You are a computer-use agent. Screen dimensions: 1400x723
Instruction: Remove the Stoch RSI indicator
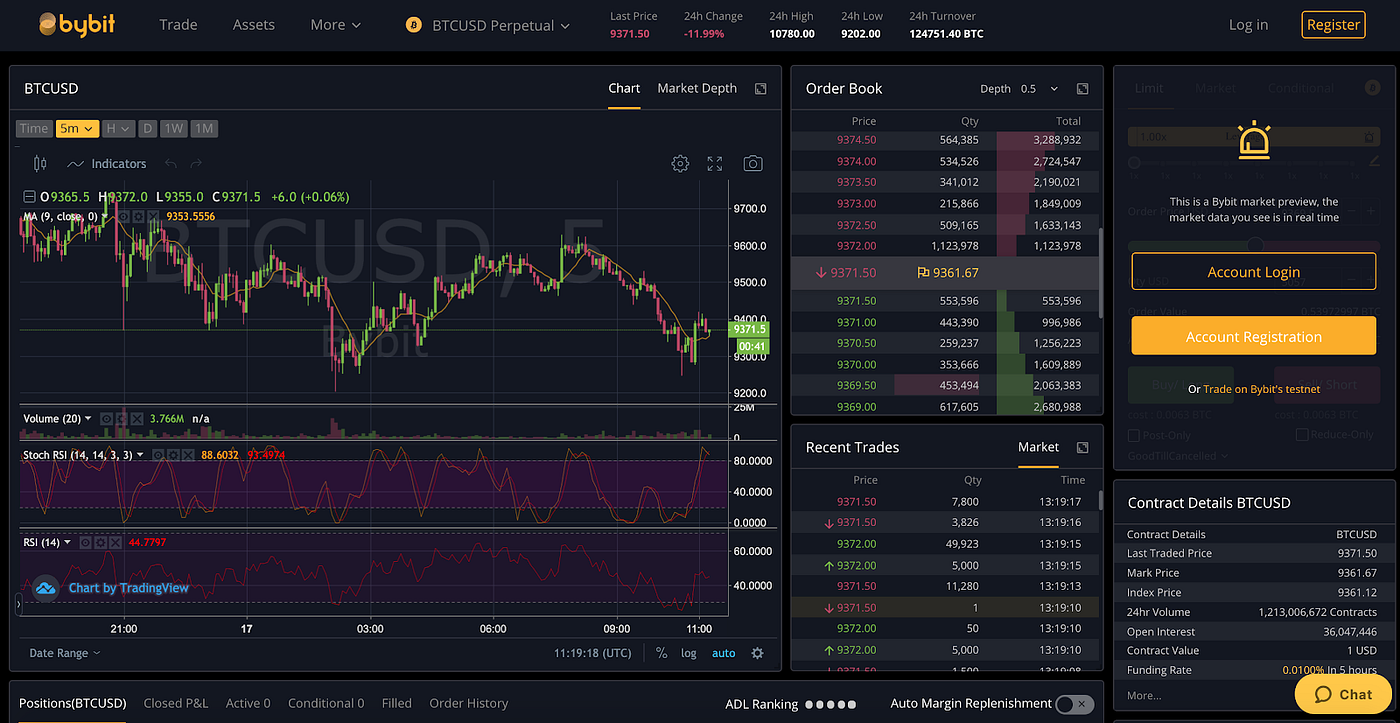click(x=189, y=454)
